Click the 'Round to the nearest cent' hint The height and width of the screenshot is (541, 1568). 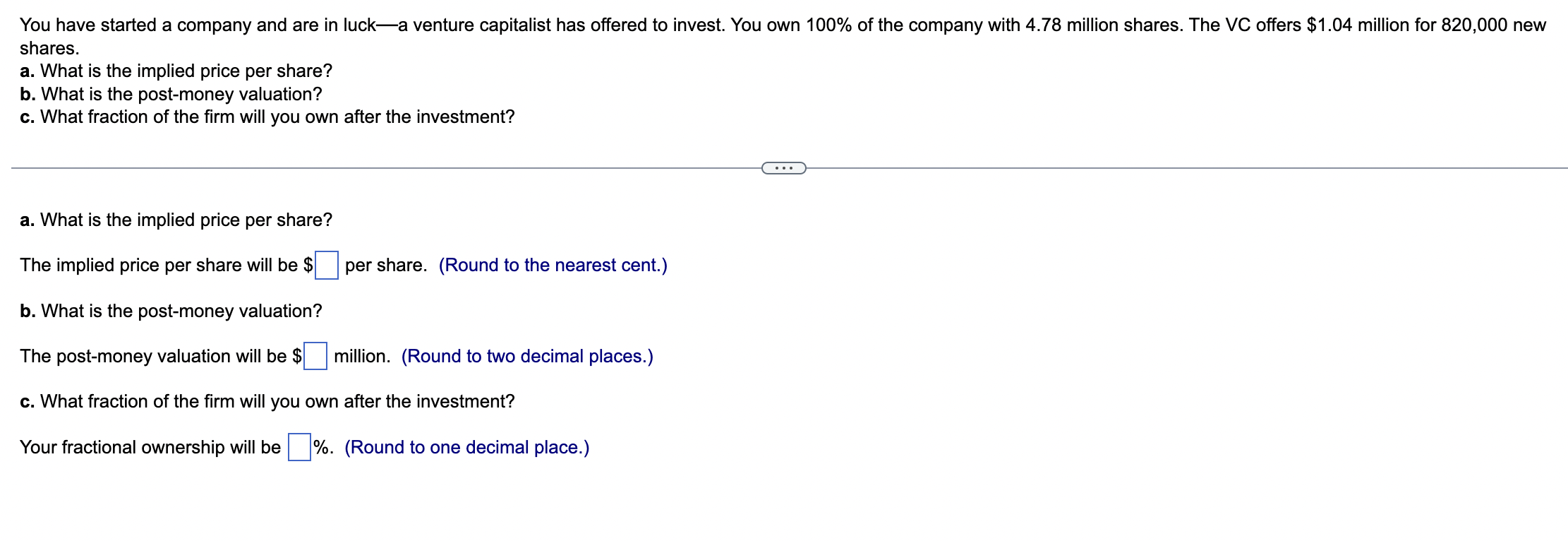click(553, 266)
